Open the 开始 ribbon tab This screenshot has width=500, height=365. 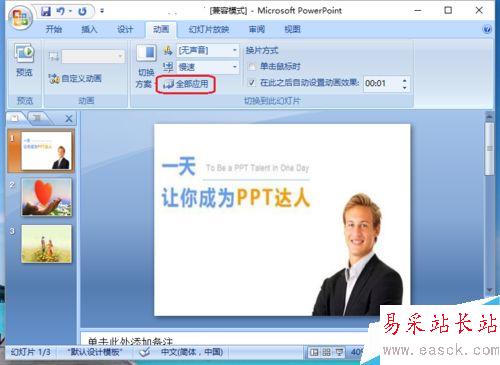click(54, 29)
